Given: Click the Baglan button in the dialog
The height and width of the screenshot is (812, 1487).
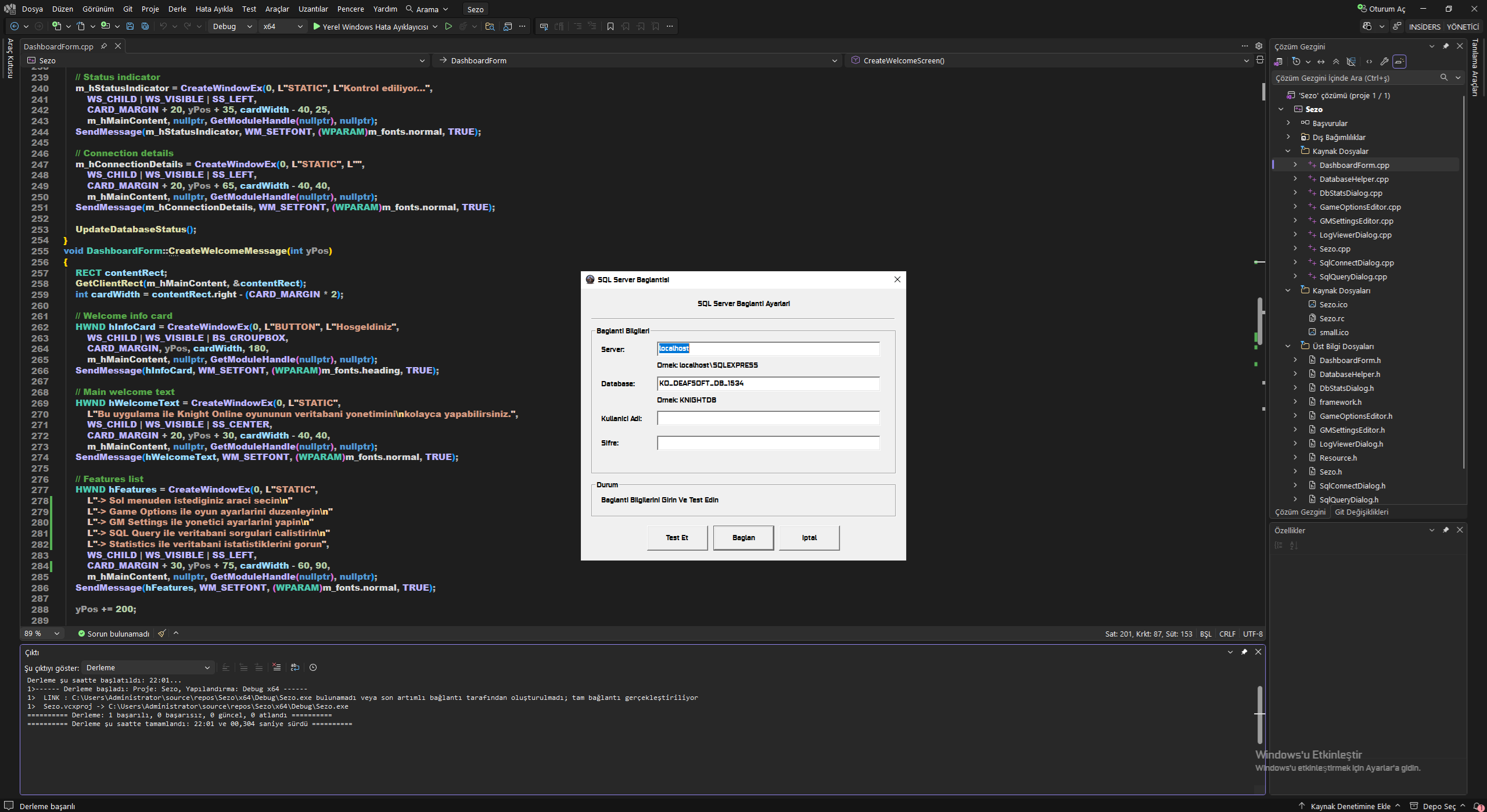Looking at the screenshot, I should [743, 538].
